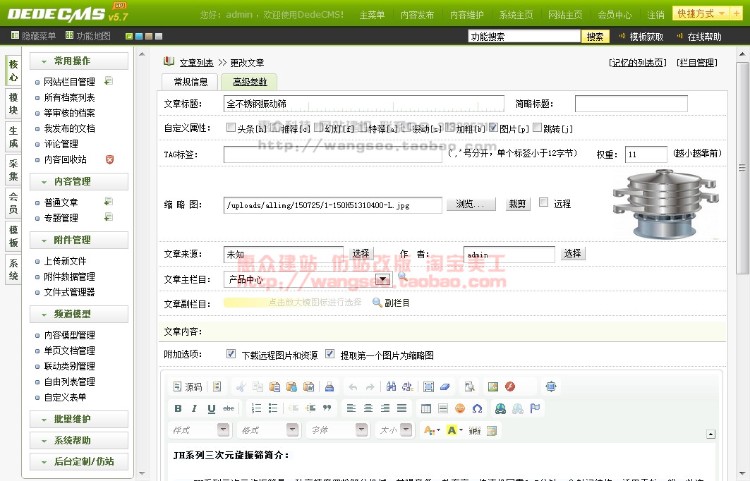Insert a numbered list in editor
Viewport: 750px width, 481px height.
pos(256,408)
